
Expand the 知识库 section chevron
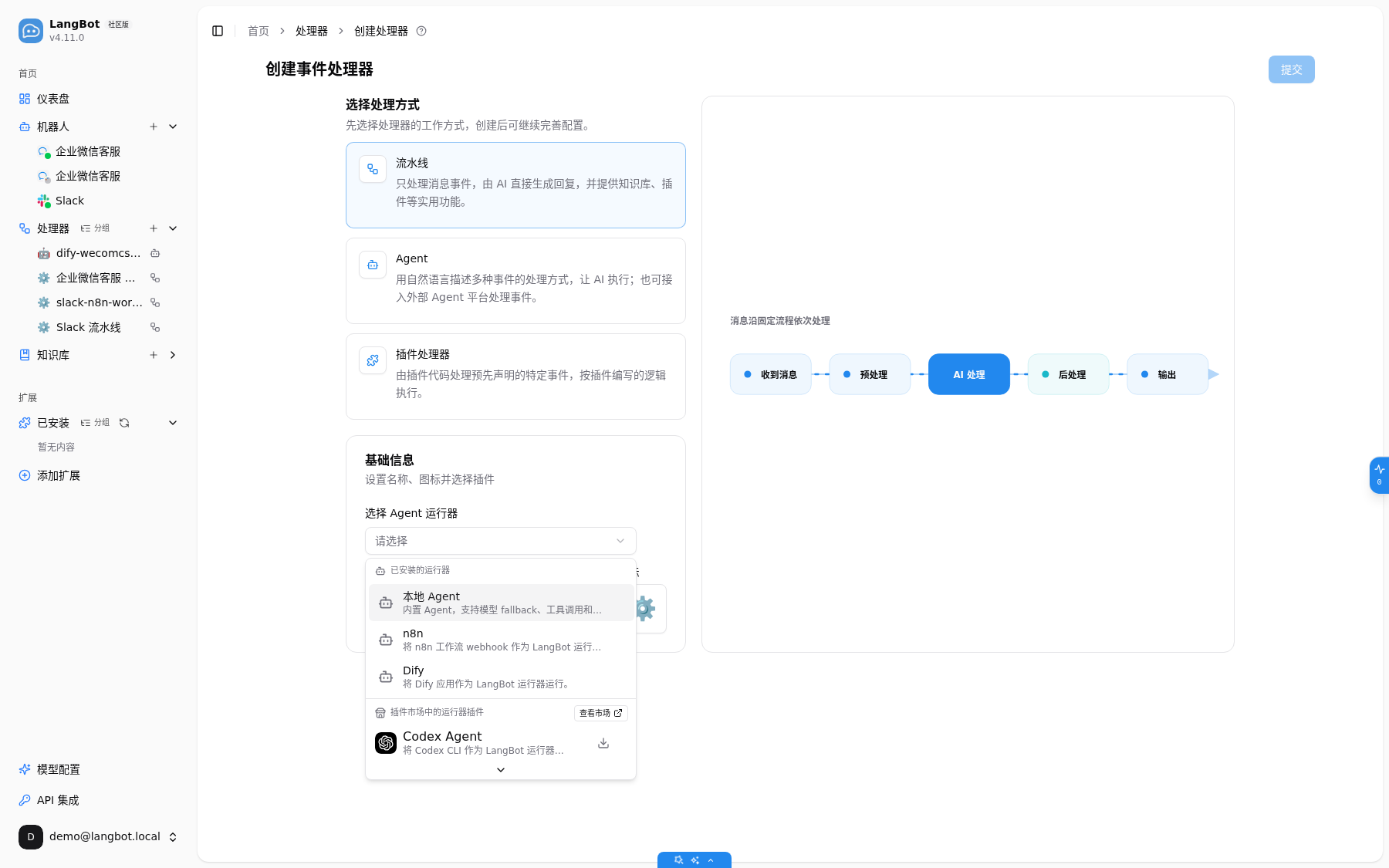[x=173, y=355]
